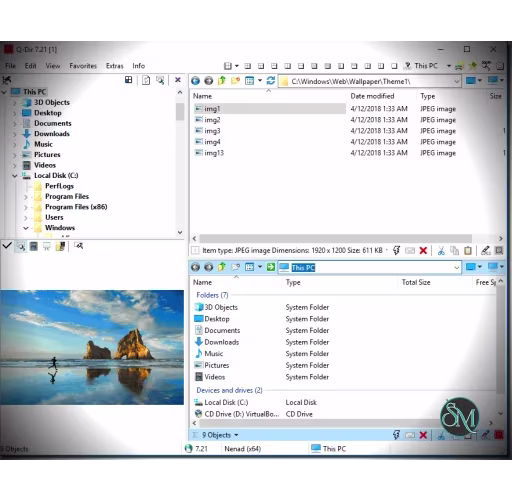Click the four-pane grid icon above the tree
The height and width of the screenshot is (500, 512).
129,80
